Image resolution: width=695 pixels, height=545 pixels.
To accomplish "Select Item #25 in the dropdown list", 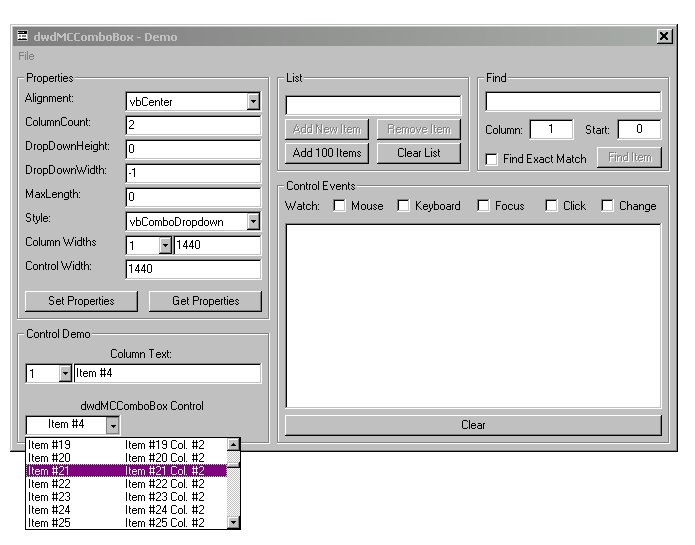I will pos(126,522).
